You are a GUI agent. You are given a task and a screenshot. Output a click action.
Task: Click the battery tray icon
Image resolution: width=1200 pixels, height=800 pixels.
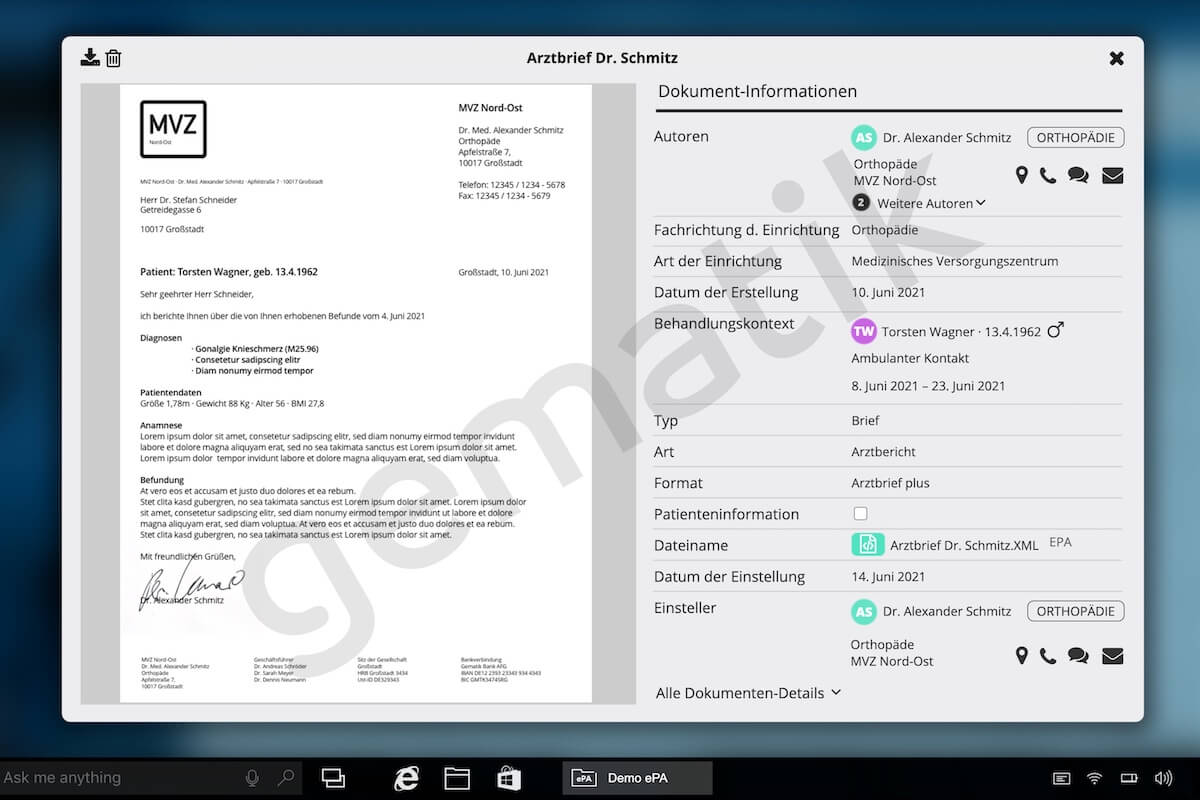pyautogui.click(x=1129, y=778)
